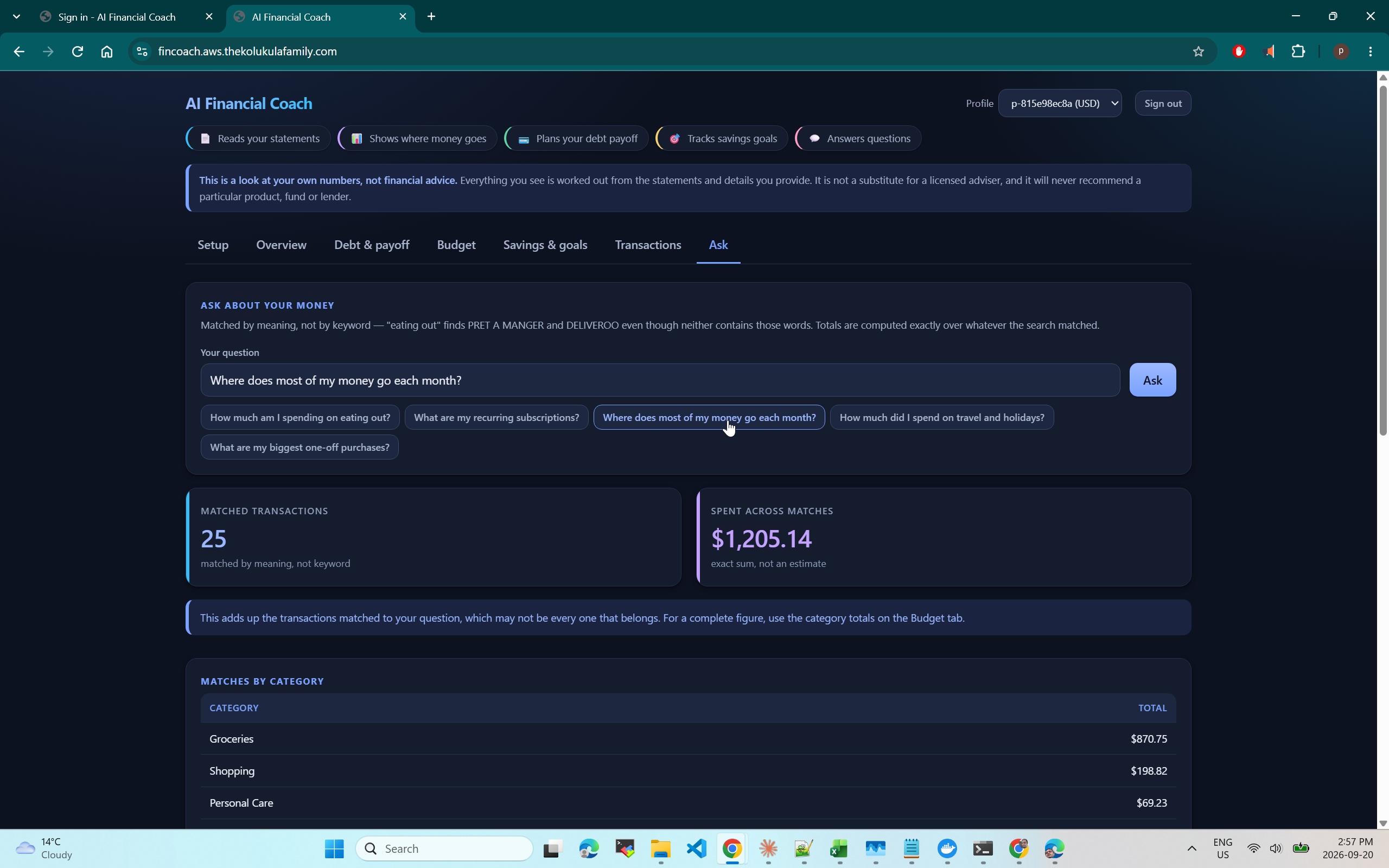Select 'What are my recurring subscriptions?' suggestion

pyautogui.click(x=496, y=417)
